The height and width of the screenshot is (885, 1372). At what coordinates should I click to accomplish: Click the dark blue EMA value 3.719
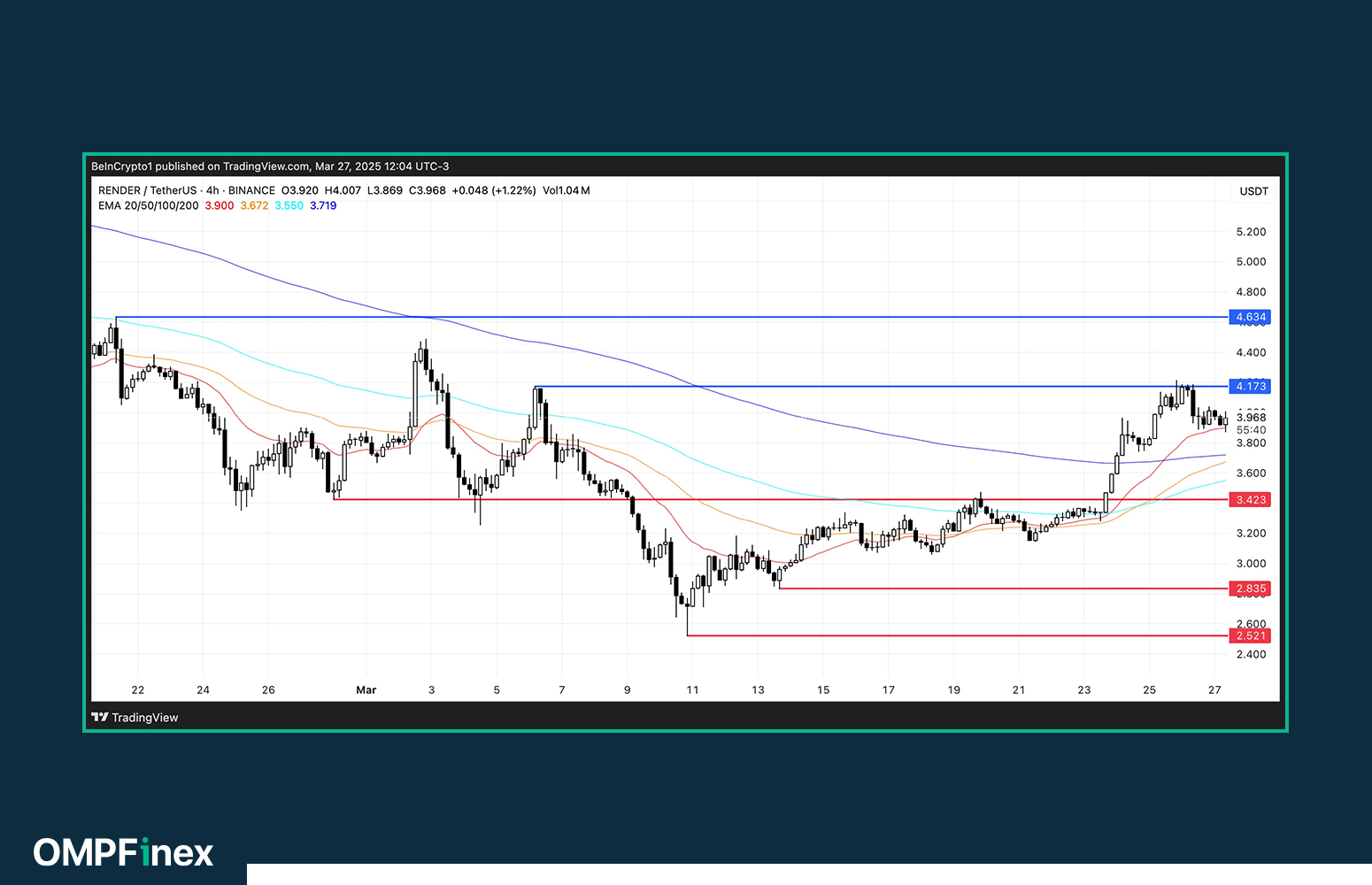point(323,205)
